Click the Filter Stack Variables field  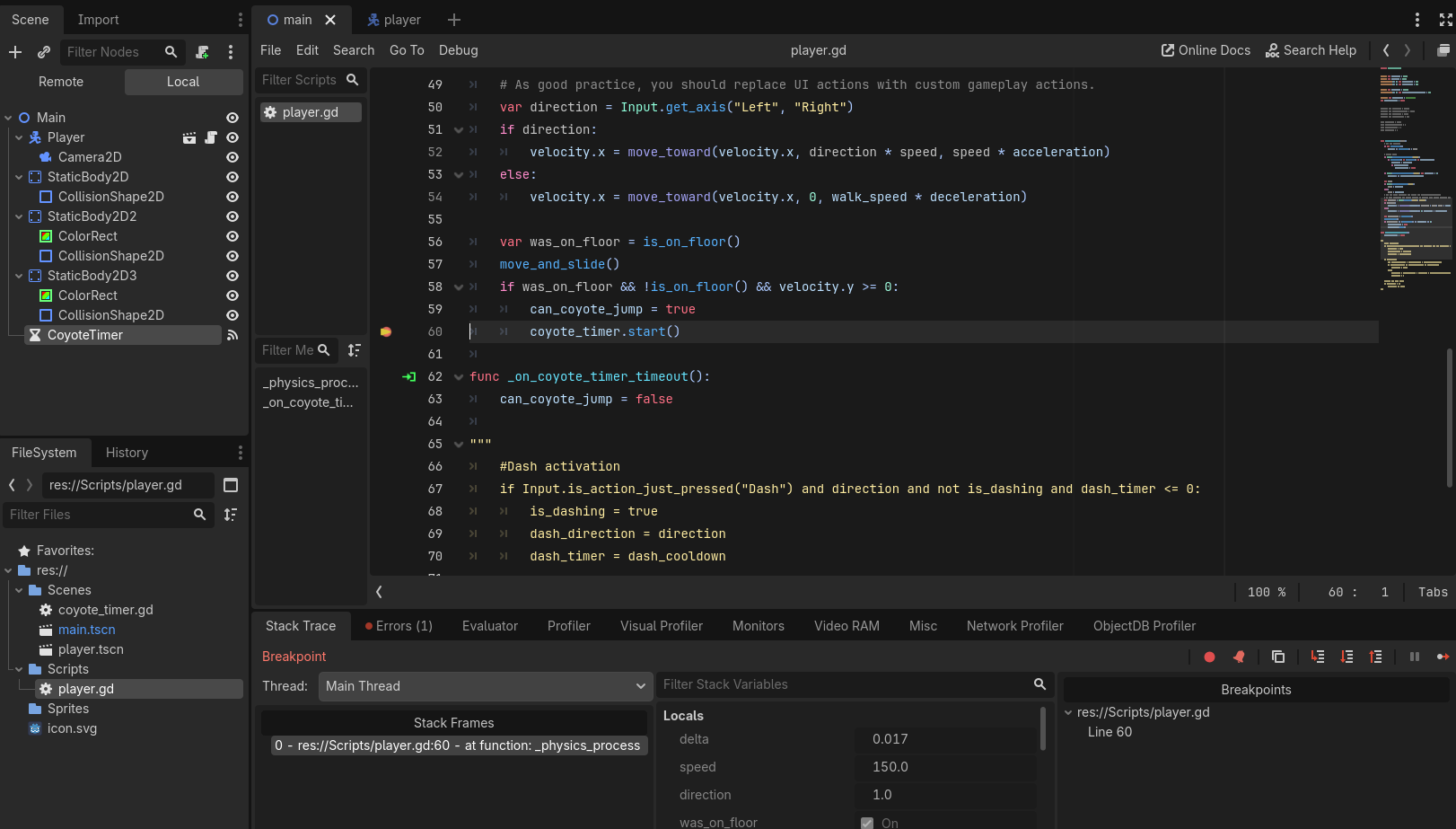pyautogui.click(x=844, y=684)
